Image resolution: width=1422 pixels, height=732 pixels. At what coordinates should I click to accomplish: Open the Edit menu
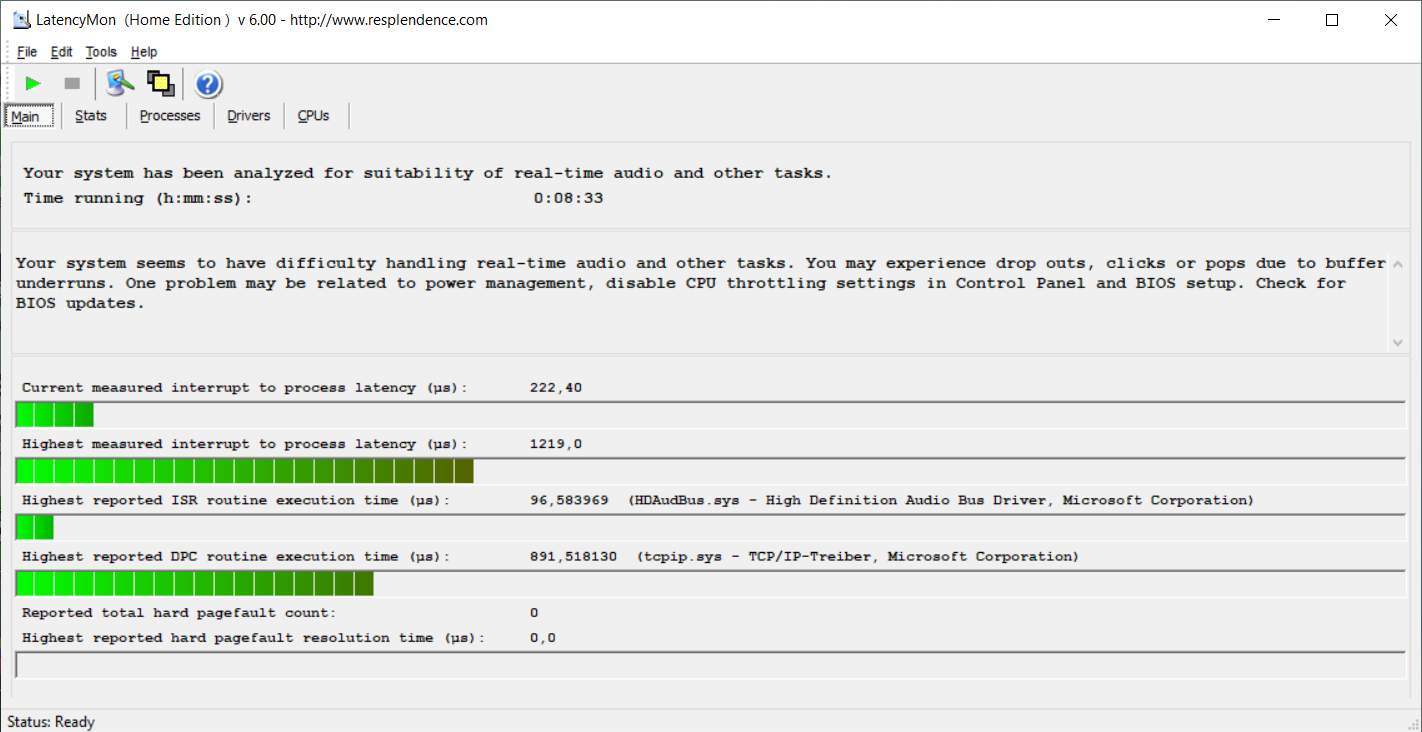point(62,52)
